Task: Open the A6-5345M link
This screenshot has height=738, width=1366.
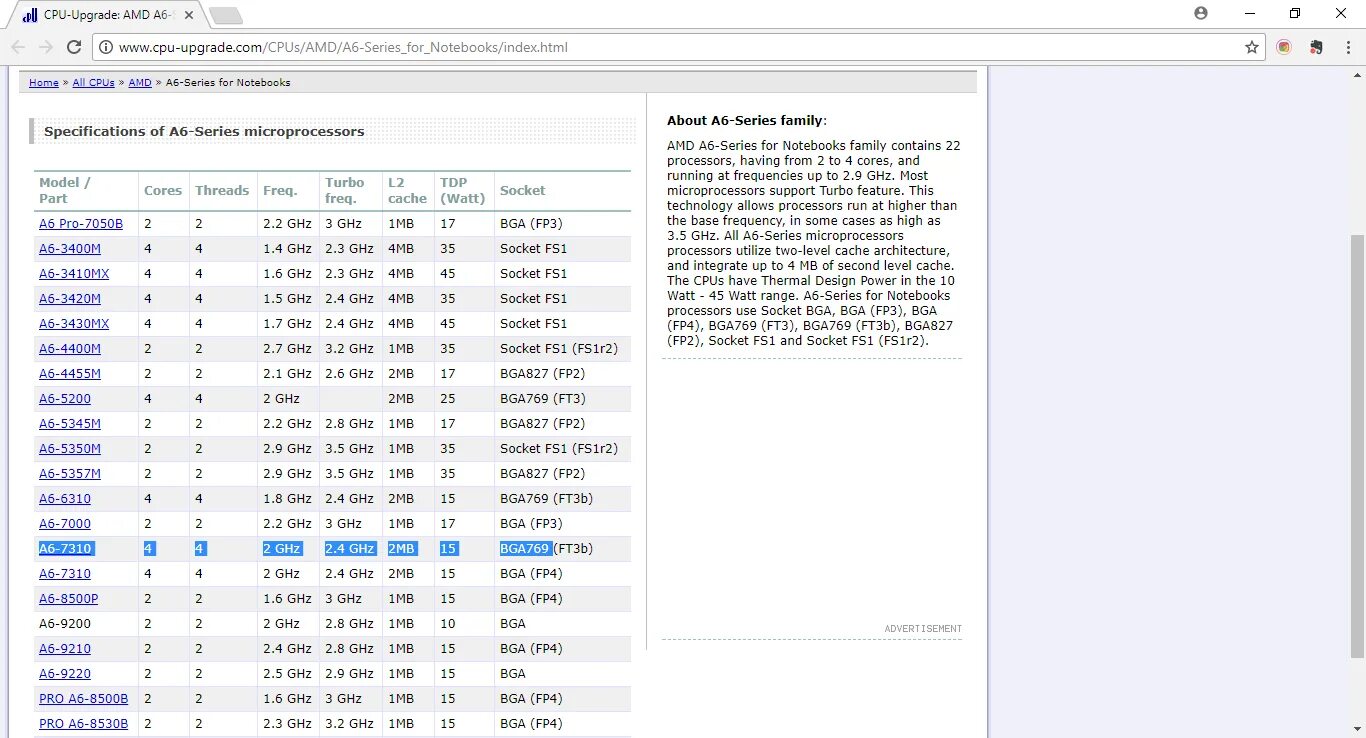Action: [70, 423]
